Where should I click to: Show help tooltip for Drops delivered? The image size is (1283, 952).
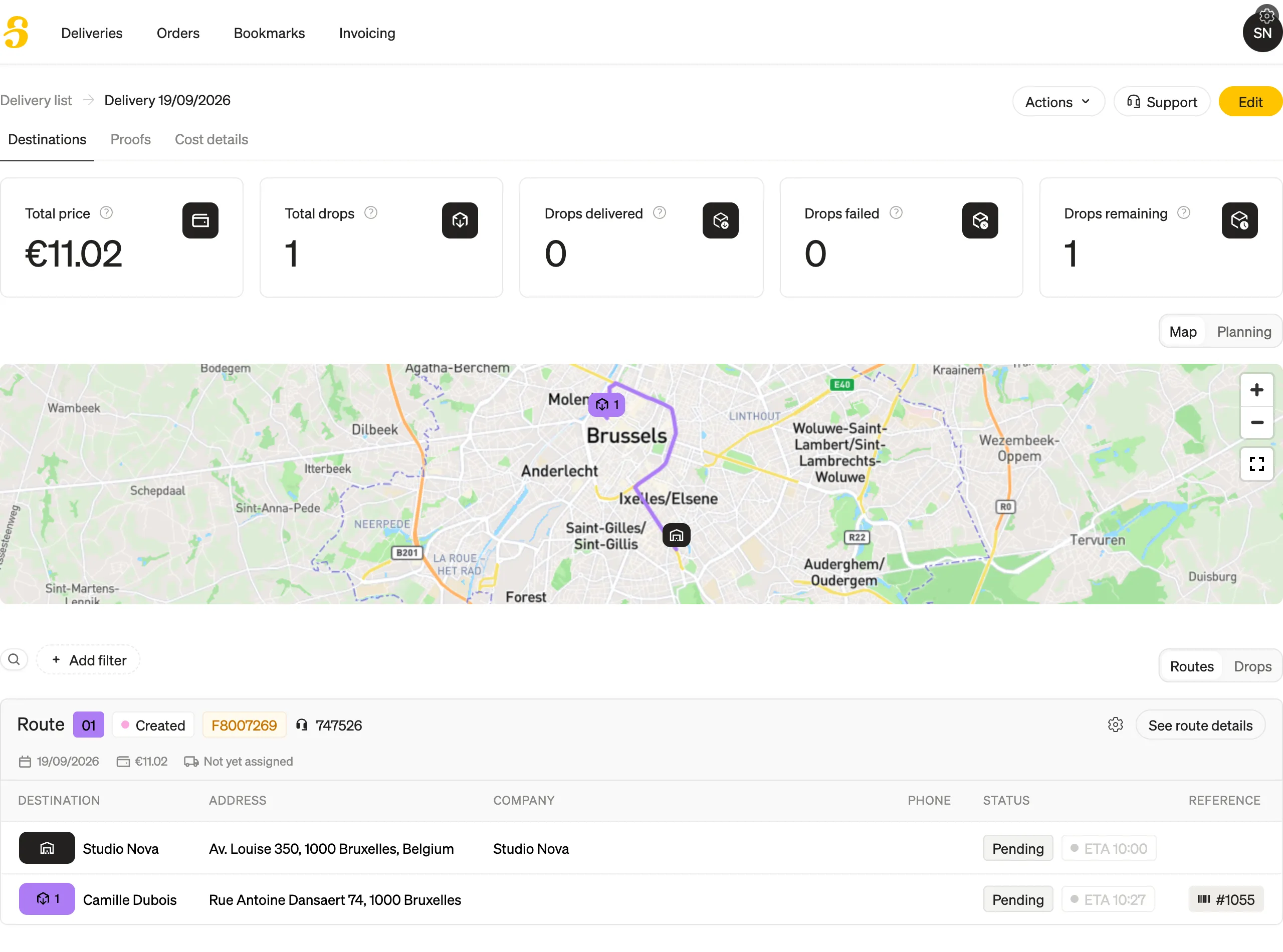tap(660, 212)
